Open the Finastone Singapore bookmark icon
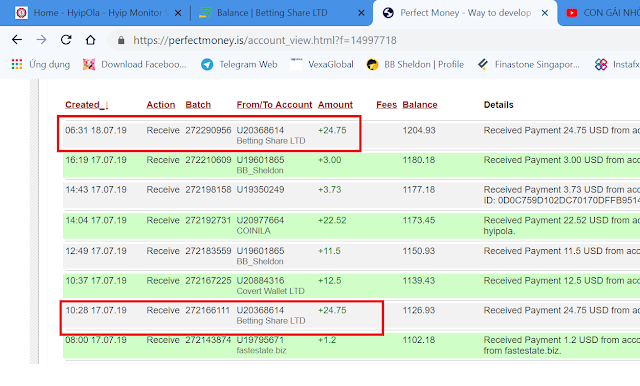640x386 pixels. tap(483, 64)
